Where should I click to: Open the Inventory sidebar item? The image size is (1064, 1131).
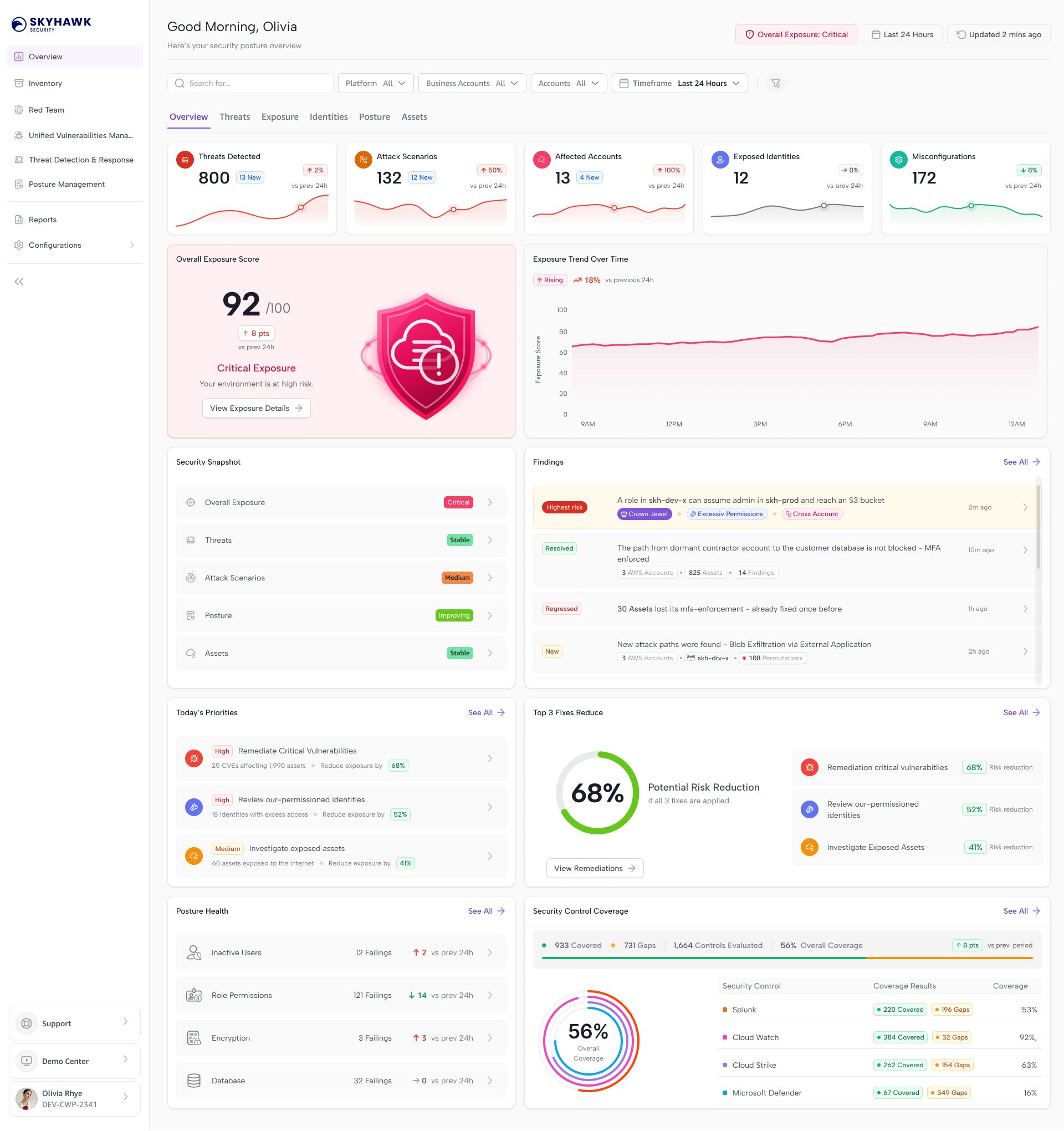[x=74, y=83]
